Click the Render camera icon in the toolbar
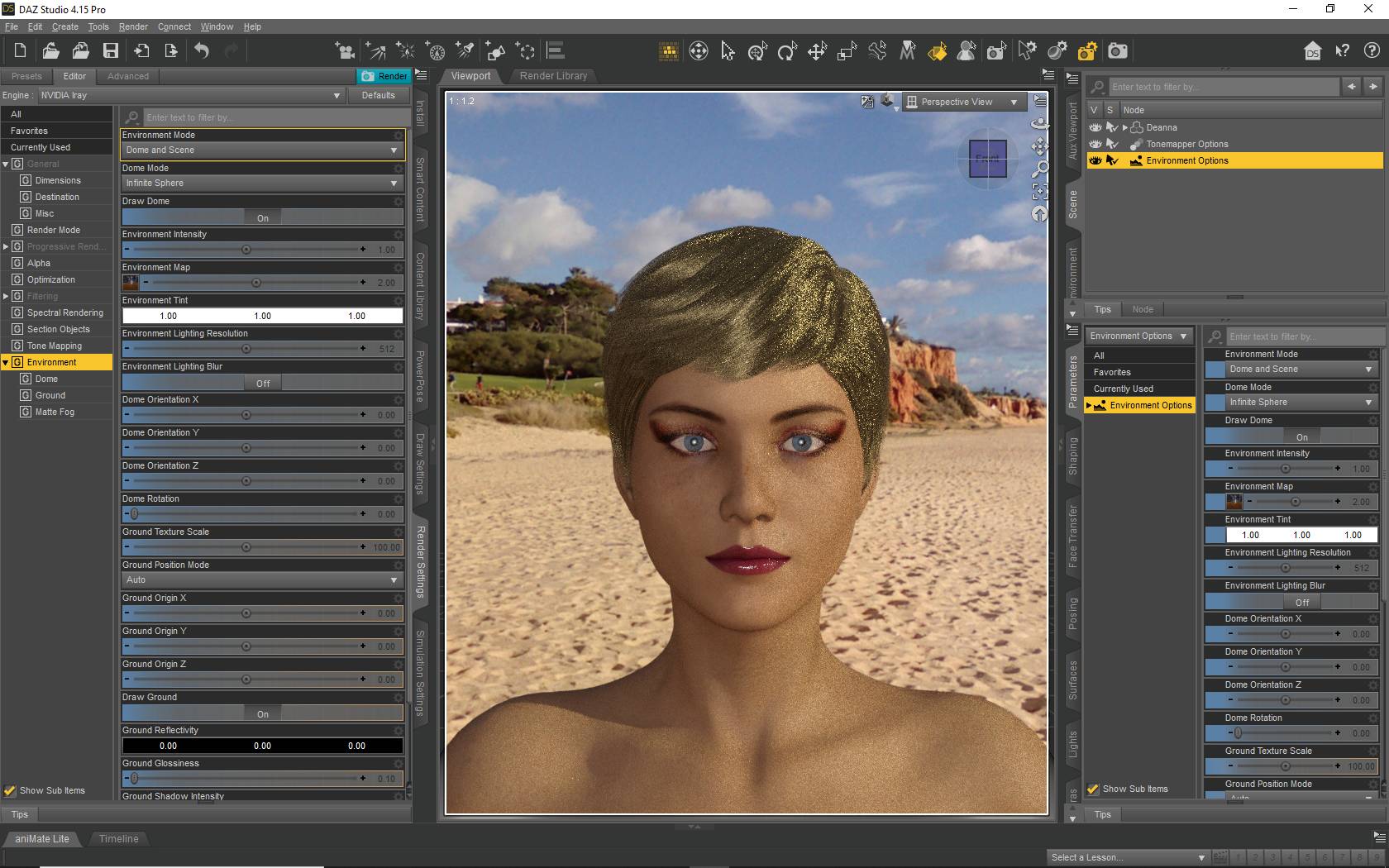This screenshot has width=1389, height=868. [1118, 51]
